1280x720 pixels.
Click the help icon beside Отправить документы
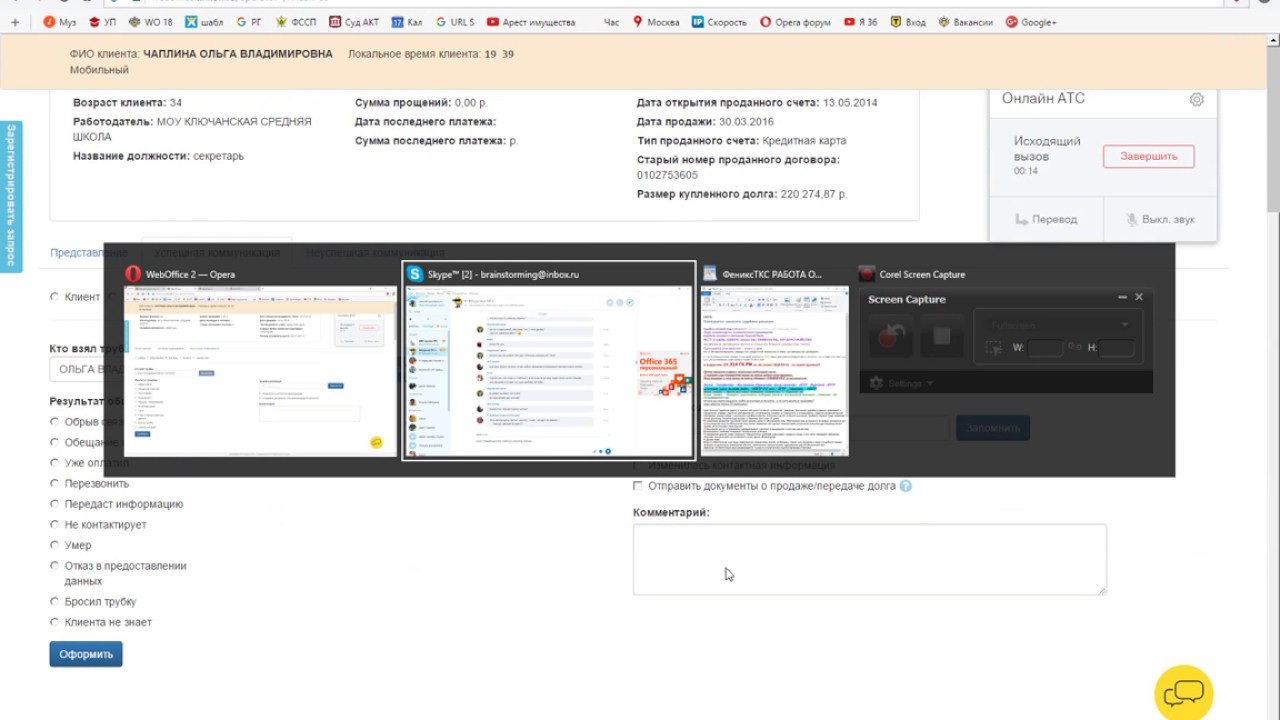pos(905,486)
